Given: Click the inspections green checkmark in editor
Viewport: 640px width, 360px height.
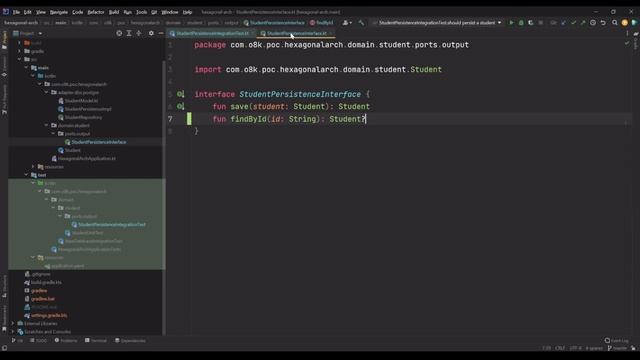Looking at the screenshot, I should [627, 43].
